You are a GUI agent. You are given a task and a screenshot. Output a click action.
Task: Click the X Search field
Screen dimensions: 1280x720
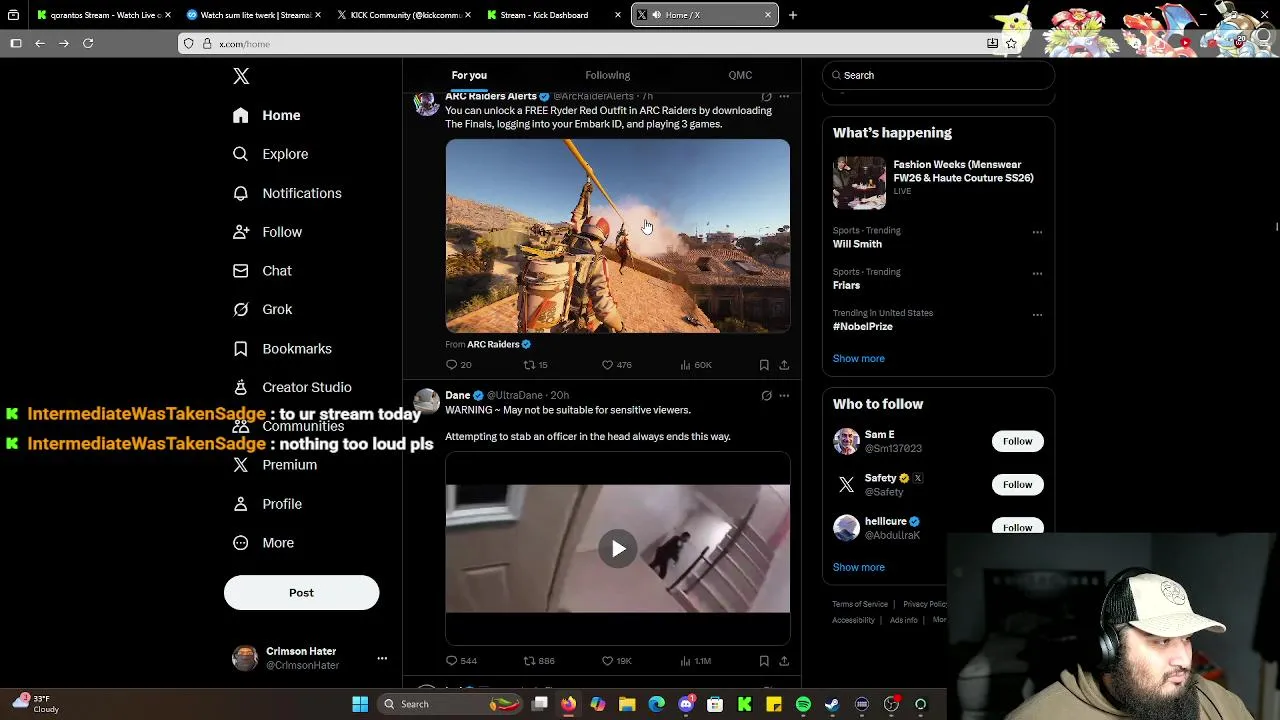pyautogui.click(x=938, y=75)
